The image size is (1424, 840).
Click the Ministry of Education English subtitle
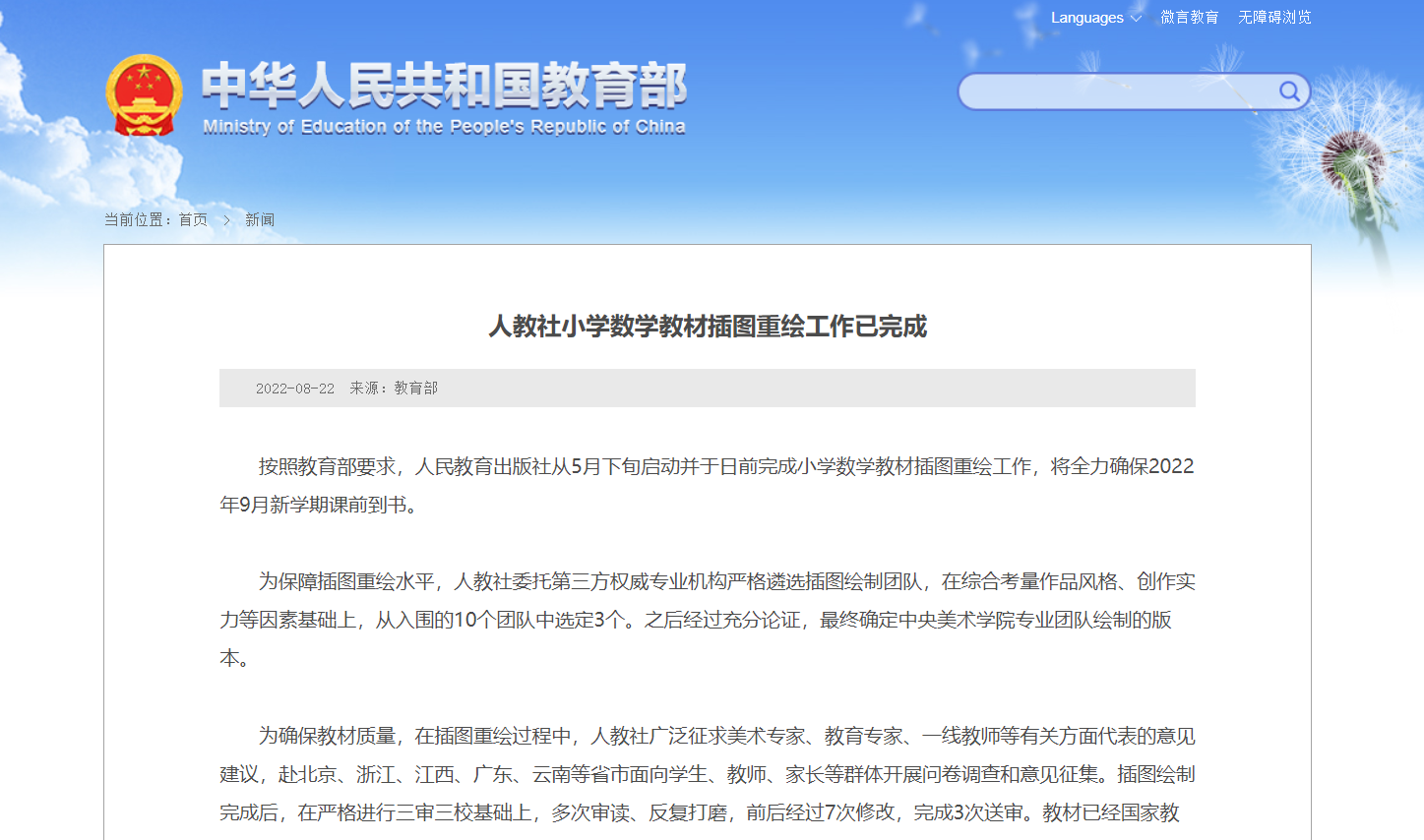(444, 126)
